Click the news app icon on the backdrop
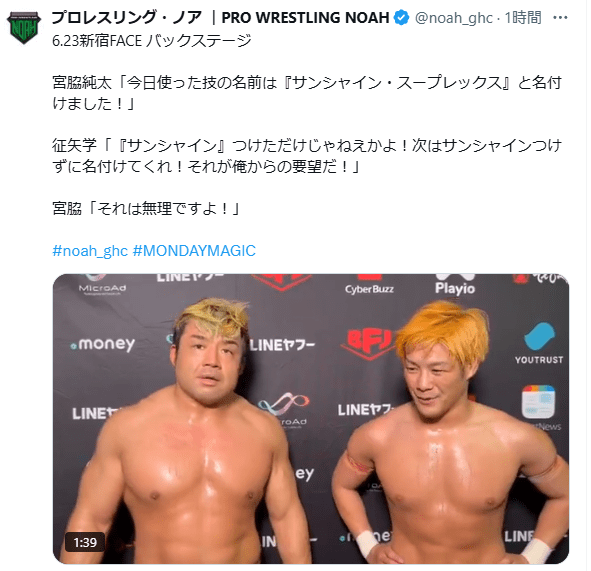 pos(538,402)
